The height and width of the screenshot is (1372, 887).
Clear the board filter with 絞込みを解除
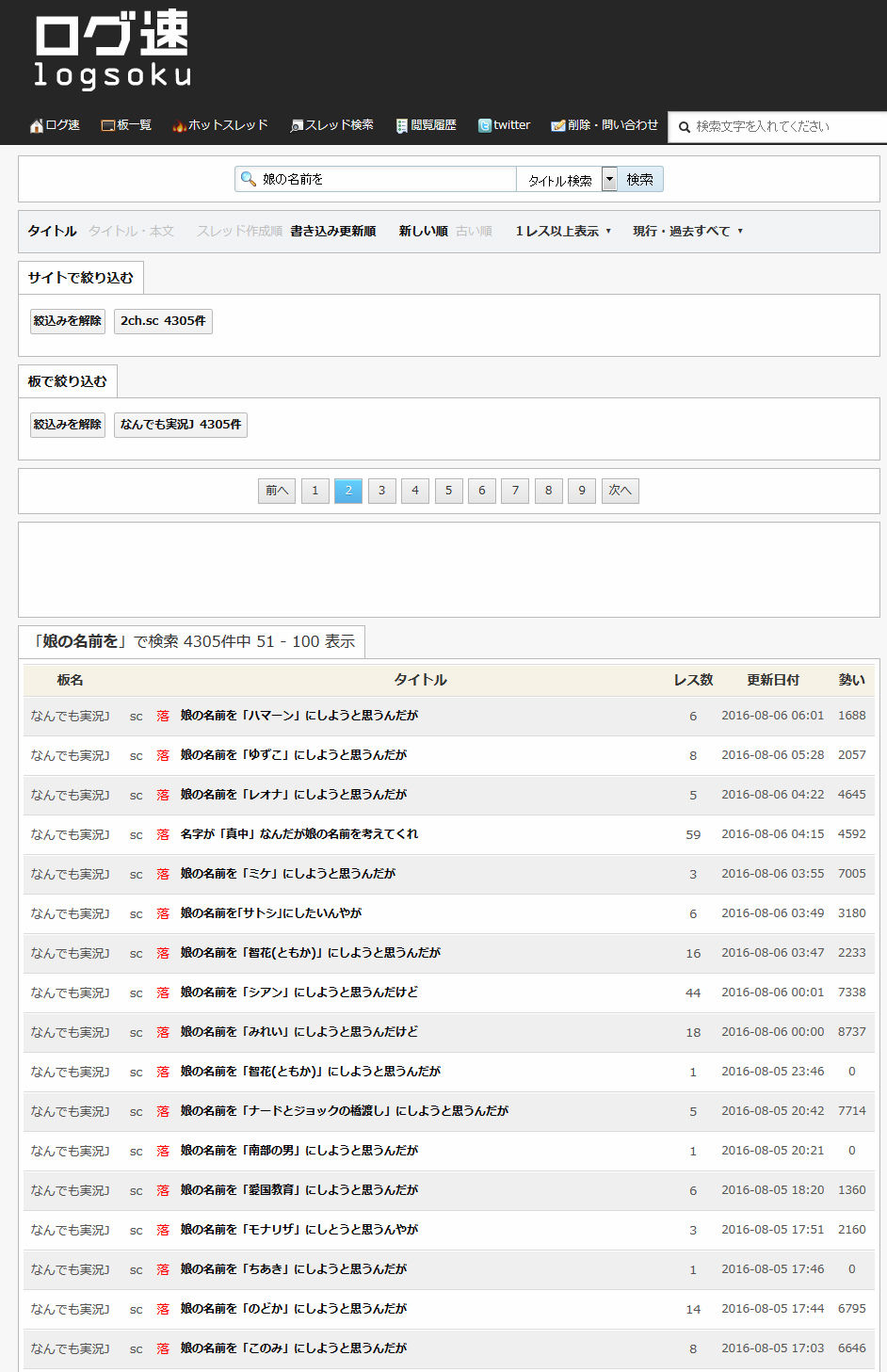click(68, 425)
